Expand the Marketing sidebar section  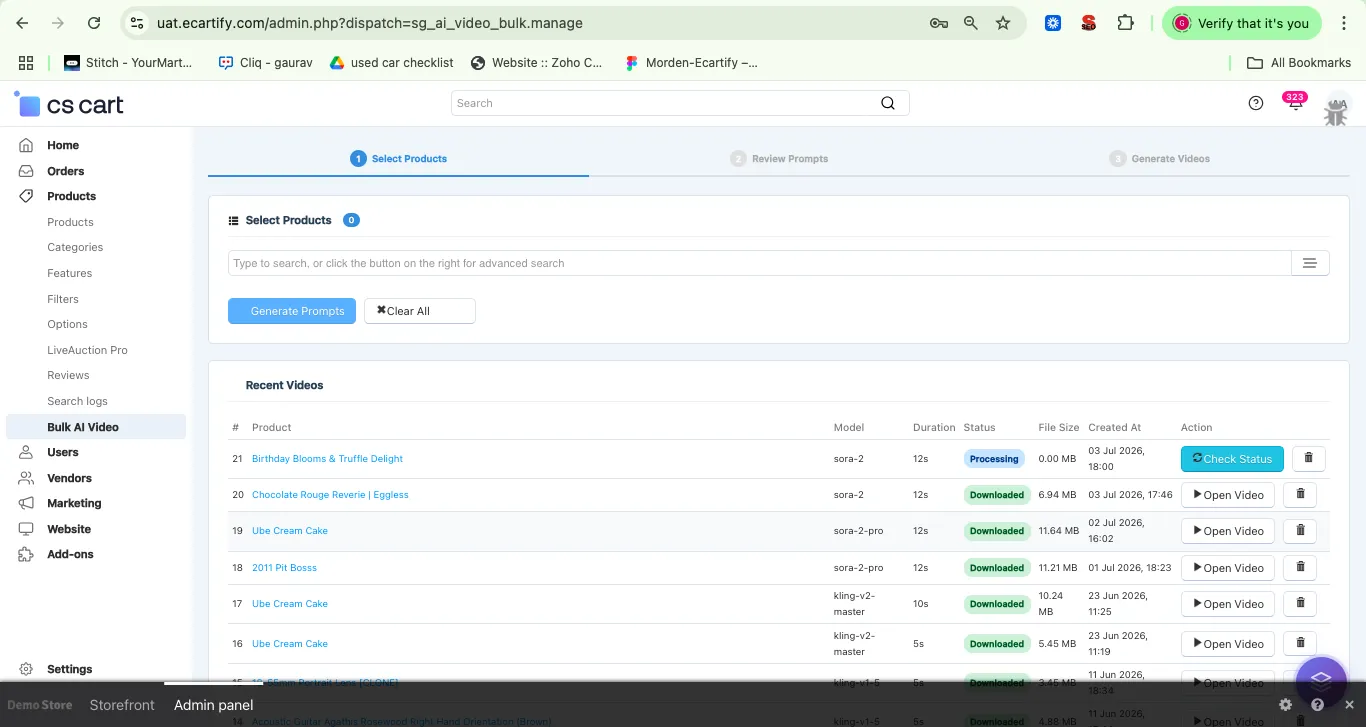(x=74, y=503)
